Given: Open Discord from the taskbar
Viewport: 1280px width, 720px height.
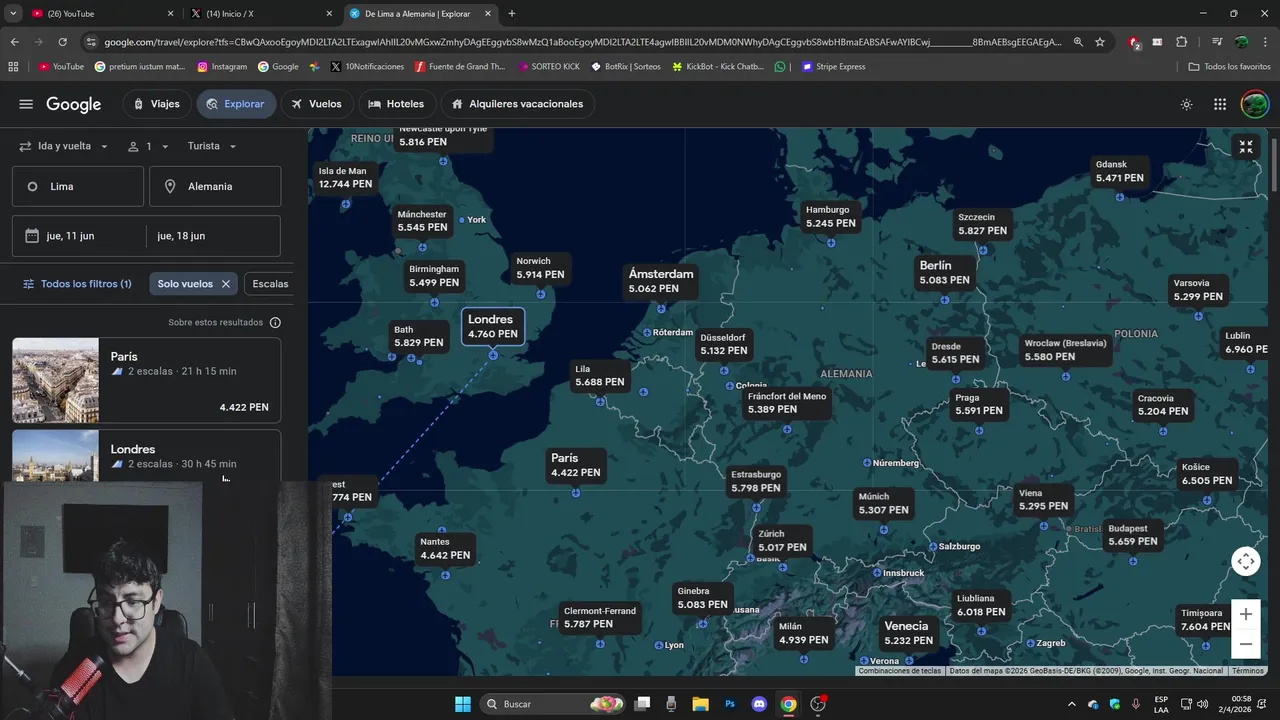Looking at the screenshot, I should pyautogui.click(x=759, y=704).
